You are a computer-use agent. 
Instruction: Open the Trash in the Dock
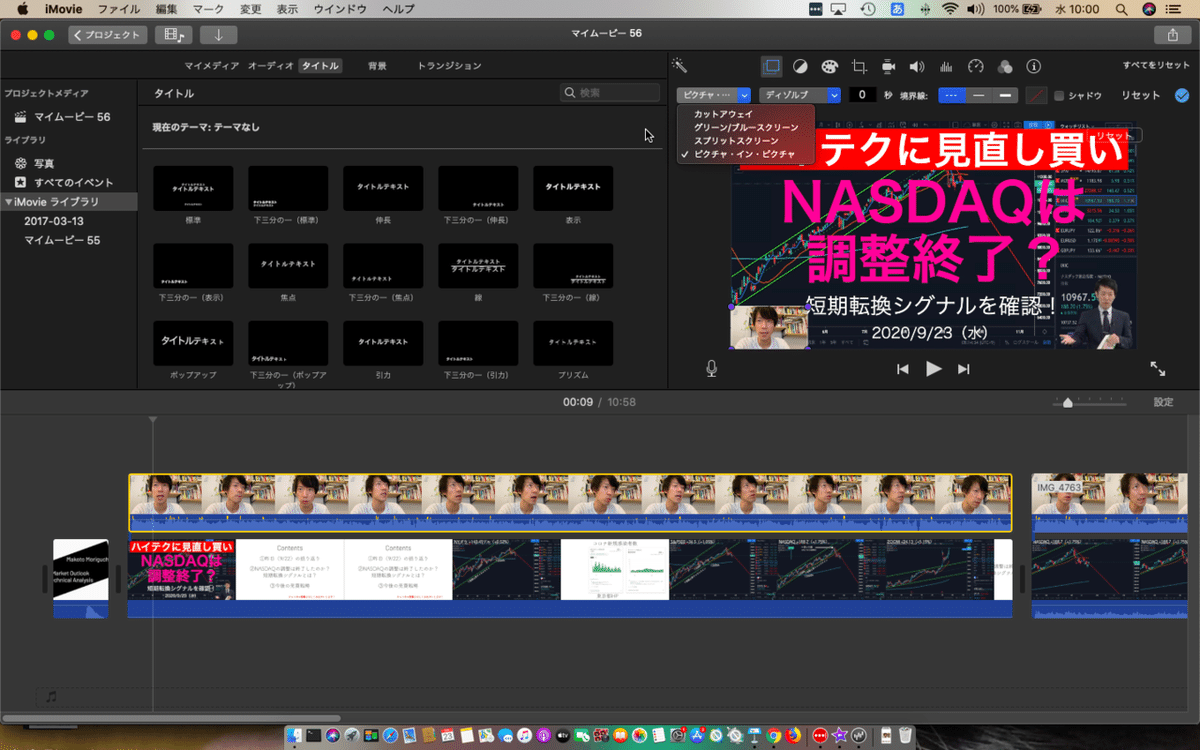905,735
